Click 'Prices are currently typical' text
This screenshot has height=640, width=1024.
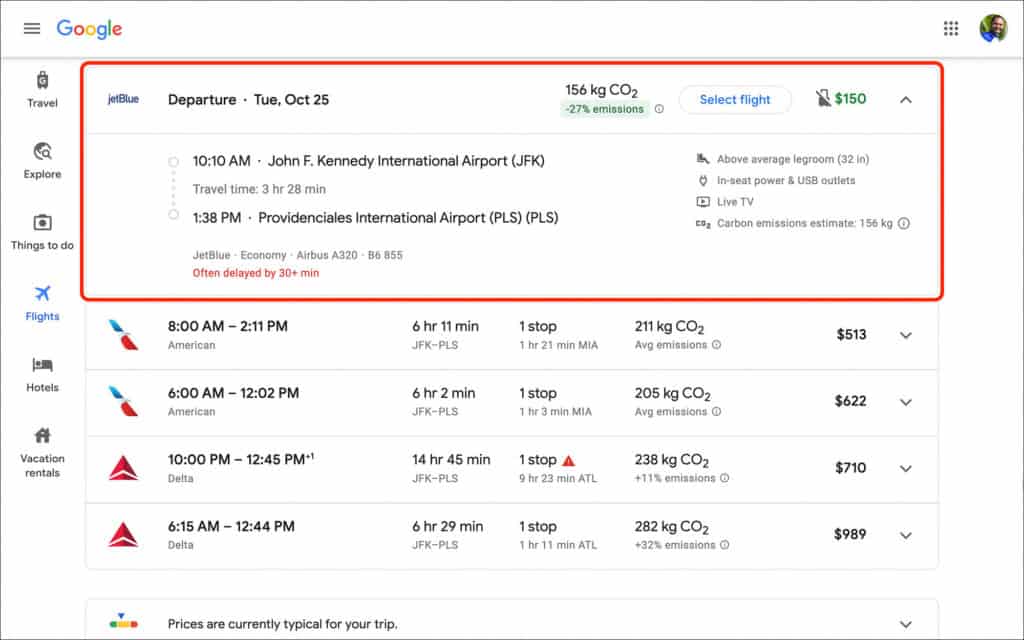282,624
